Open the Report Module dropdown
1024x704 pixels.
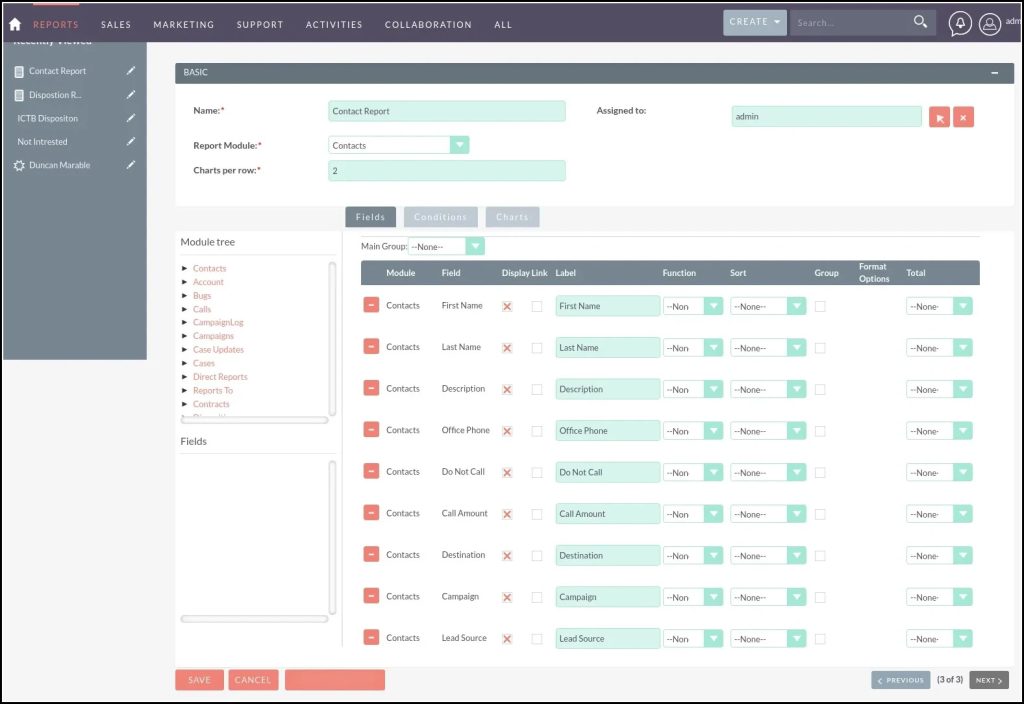(459, 145)
